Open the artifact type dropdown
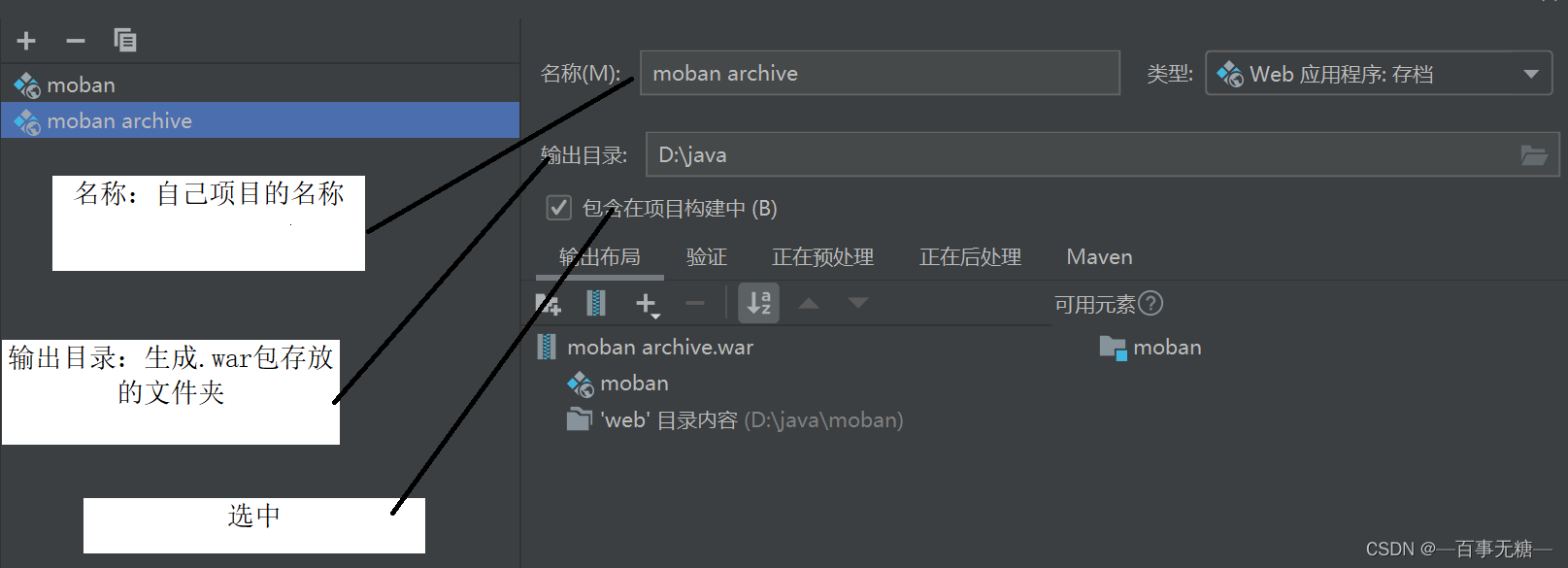The height and width of the screenshot is (568, 1568). coord(1379,74)
